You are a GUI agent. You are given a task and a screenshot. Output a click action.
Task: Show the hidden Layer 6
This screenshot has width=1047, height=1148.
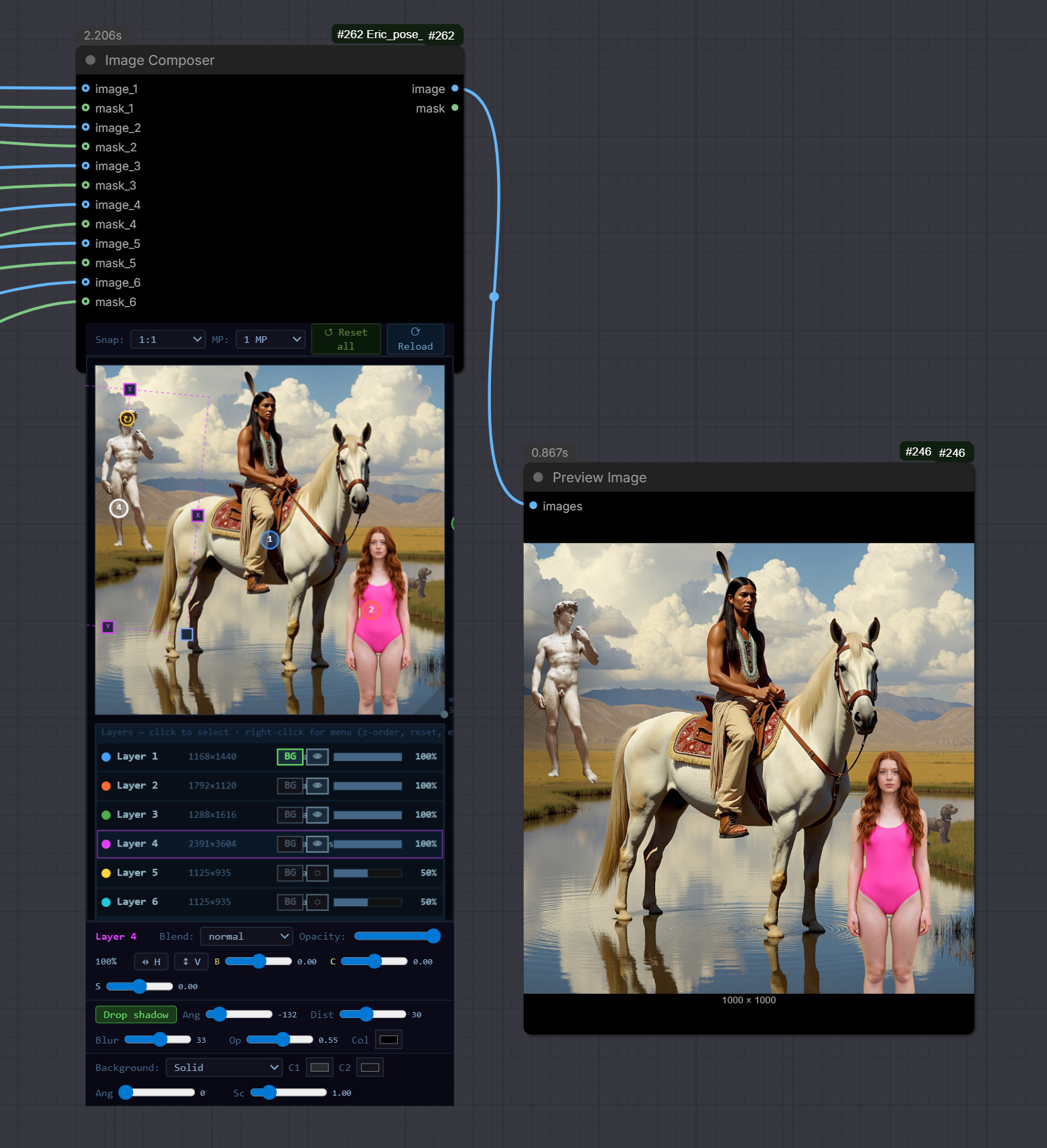pos(318,902)
